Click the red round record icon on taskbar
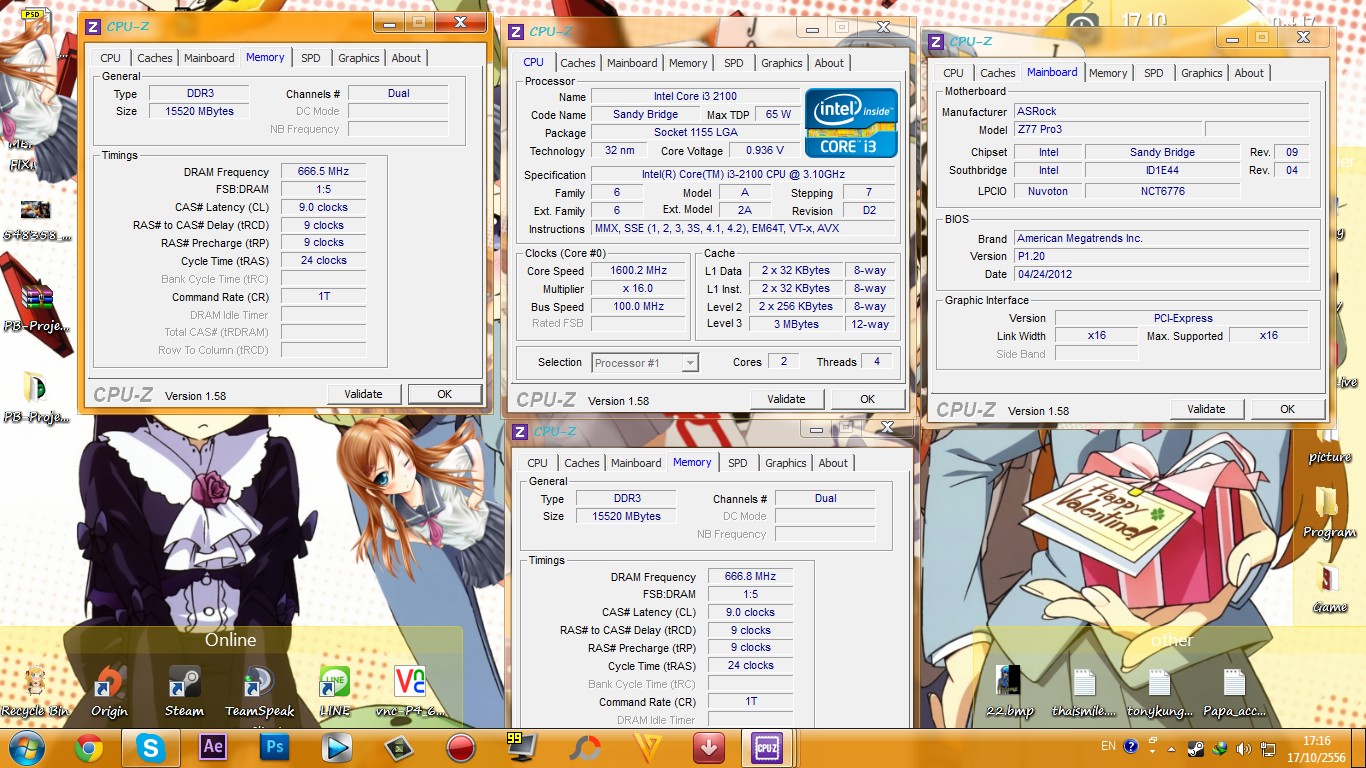The width and height of the screenshot is (1366, 768). 460,747
